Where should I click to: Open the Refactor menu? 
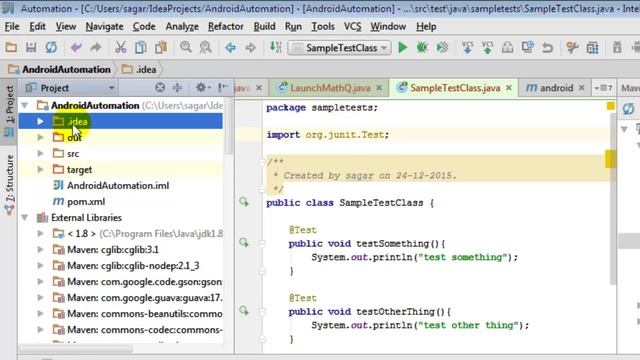point(226,27)
